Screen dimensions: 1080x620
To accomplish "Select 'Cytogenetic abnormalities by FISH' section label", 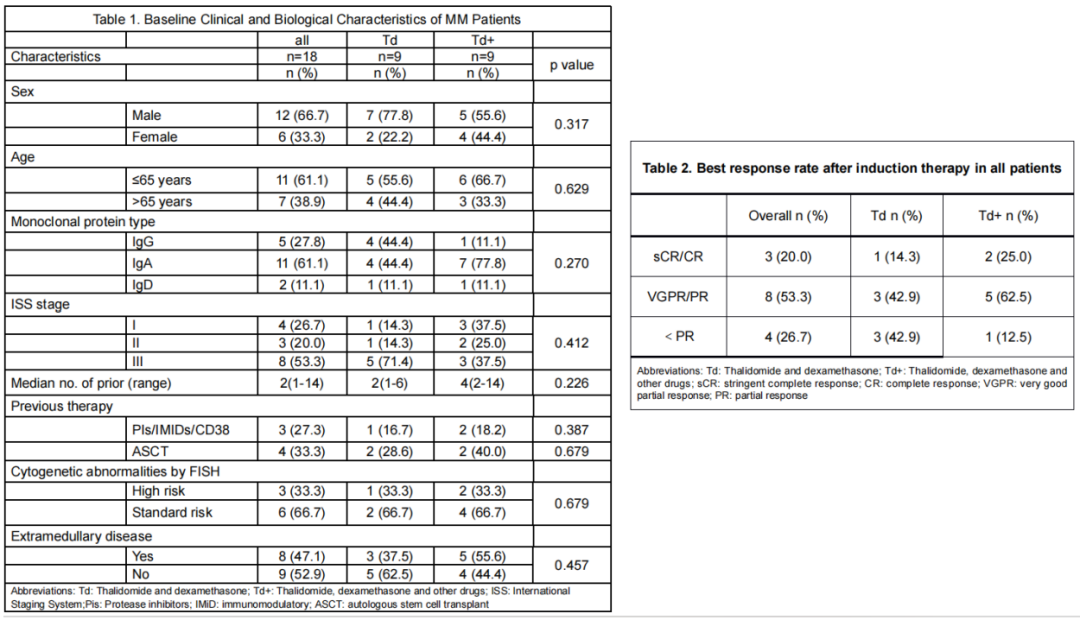I will click(115, 472).
